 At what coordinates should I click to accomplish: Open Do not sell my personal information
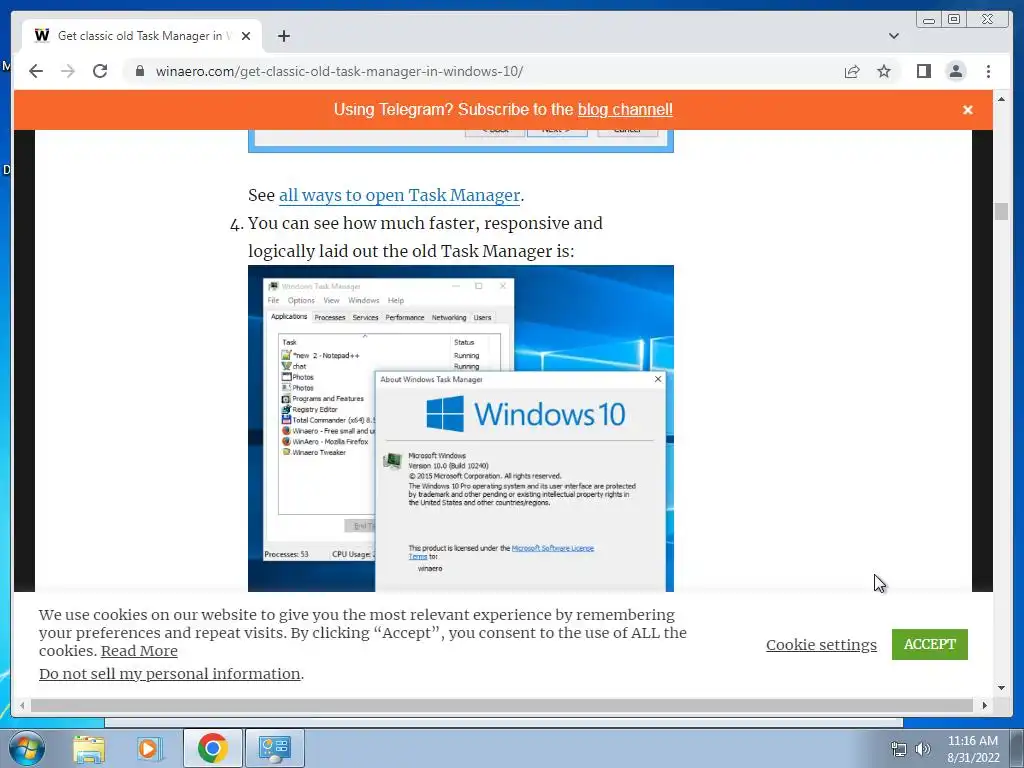(170, 673)
